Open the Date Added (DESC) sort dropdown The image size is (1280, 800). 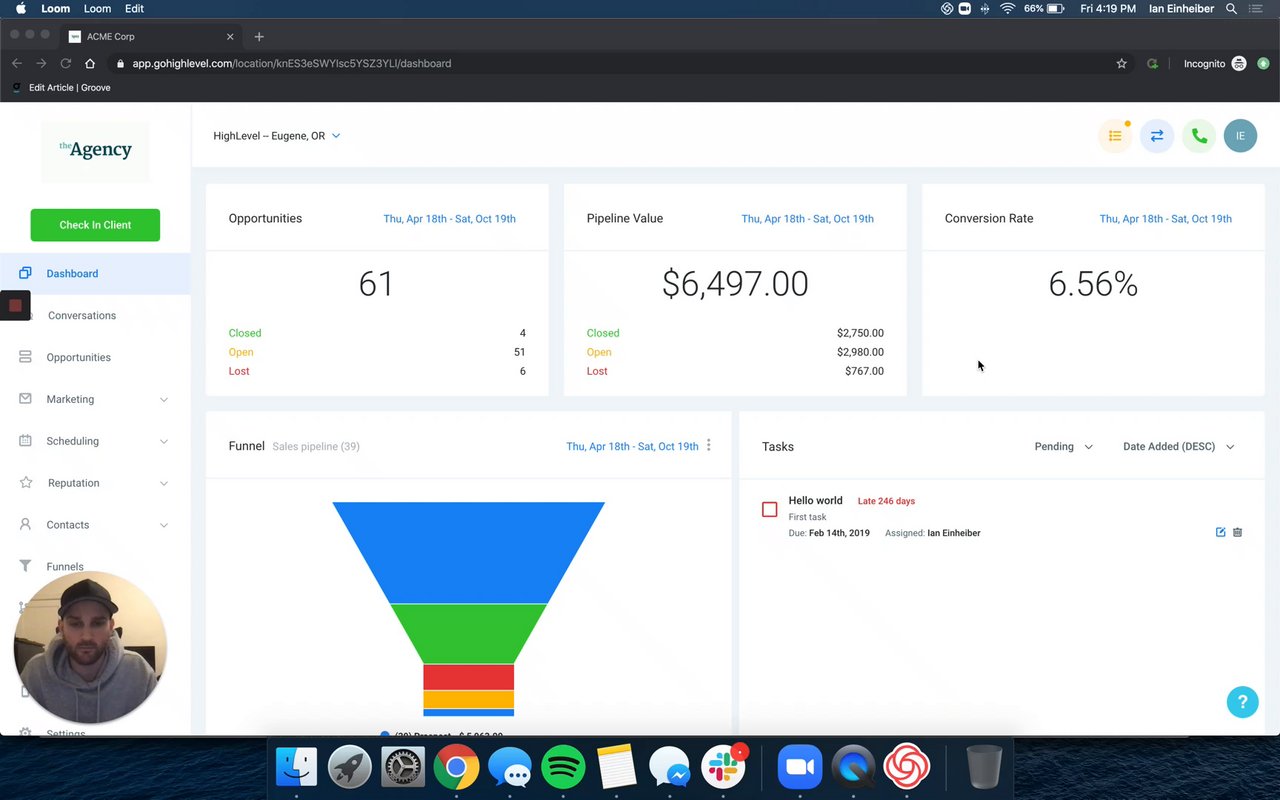pyautogui.click(x=1179, y=446)
